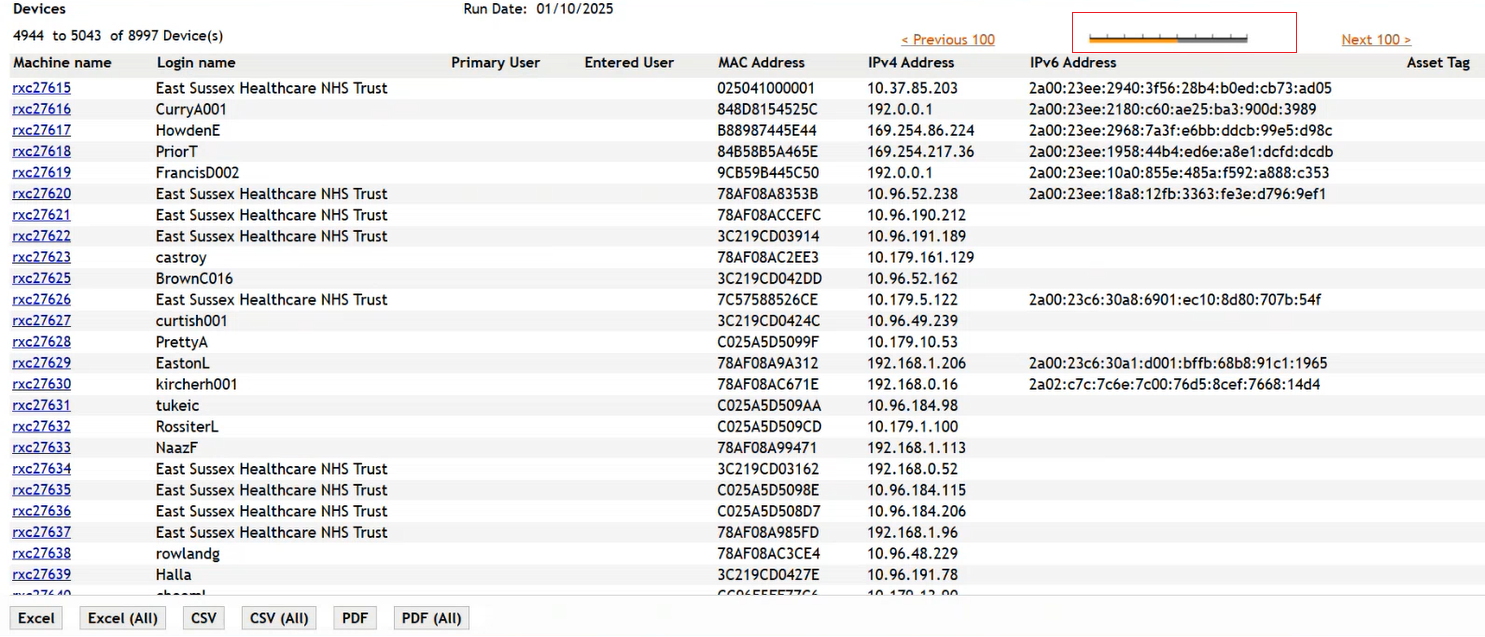Viewport: 1485px width, 637px height.
Task: Download current page as CSV
Action: [203, 618]
